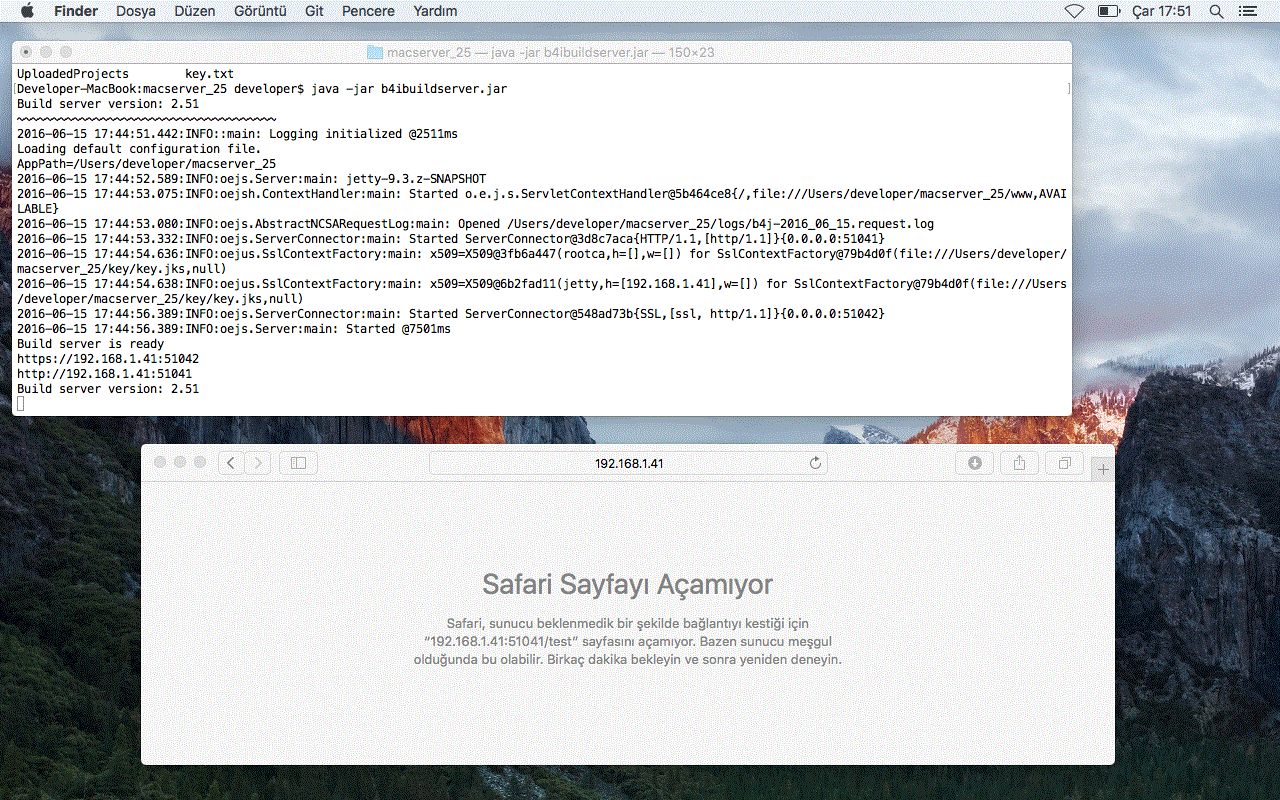Open the Düzen menu

(195, 11)
